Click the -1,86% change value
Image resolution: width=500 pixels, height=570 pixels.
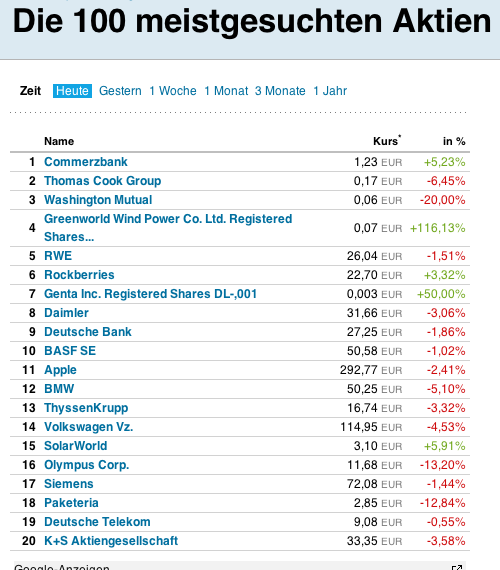click(446, 332)
